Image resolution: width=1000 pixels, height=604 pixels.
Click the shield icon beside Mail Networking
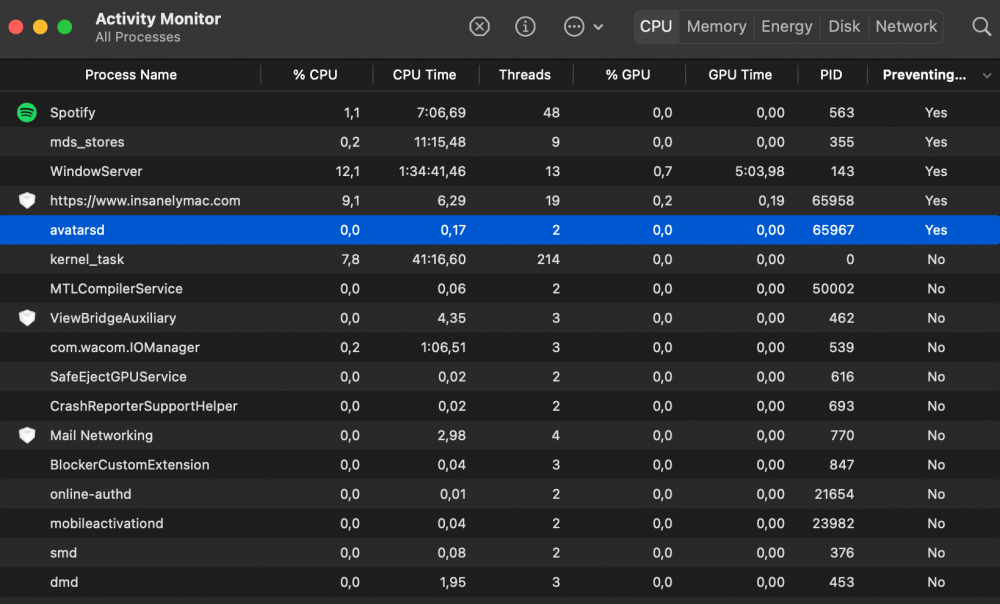pyautogui.click(x=27, y=435)
